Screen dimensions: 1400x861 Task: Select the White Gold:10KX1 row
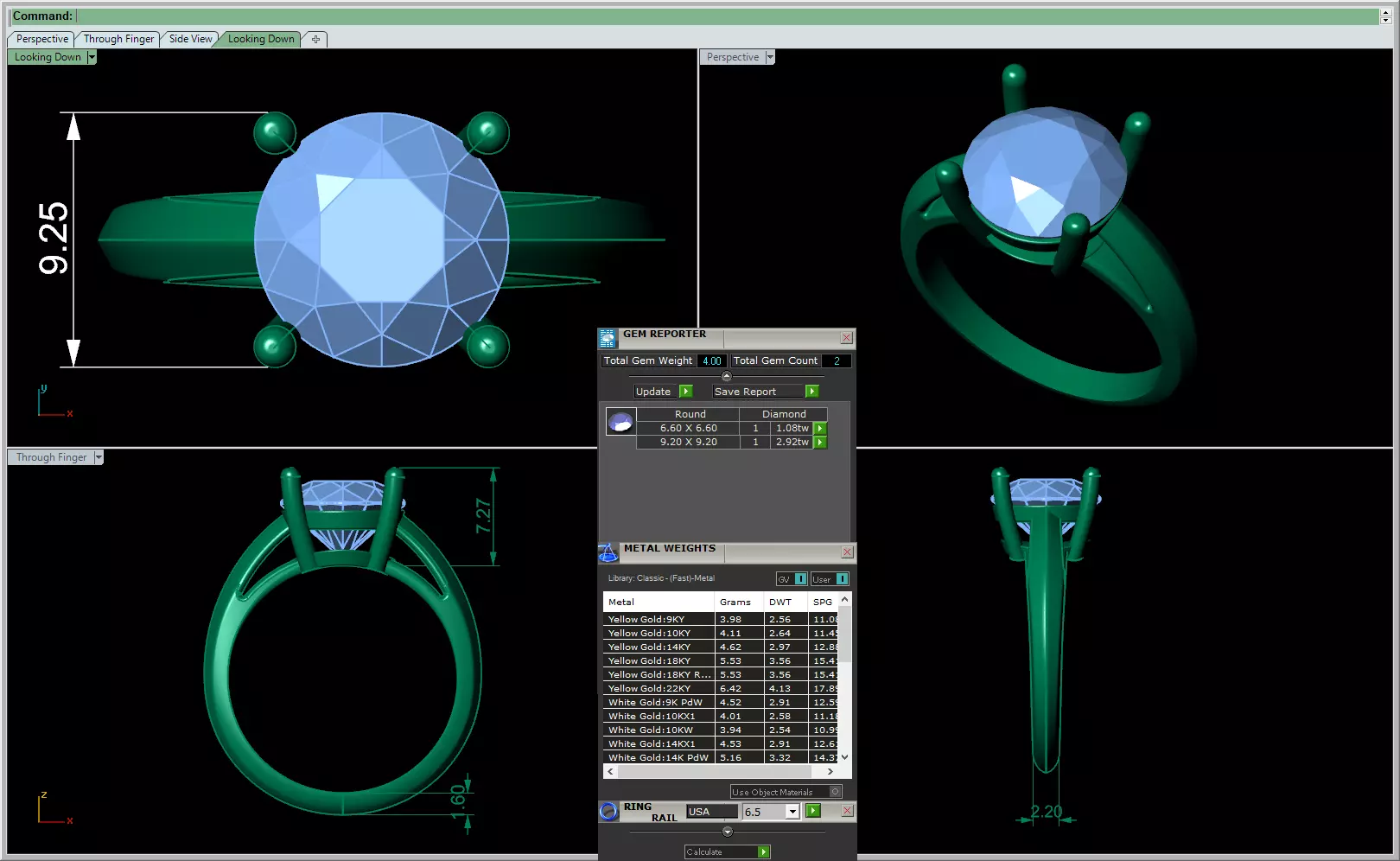pos(721,716)
